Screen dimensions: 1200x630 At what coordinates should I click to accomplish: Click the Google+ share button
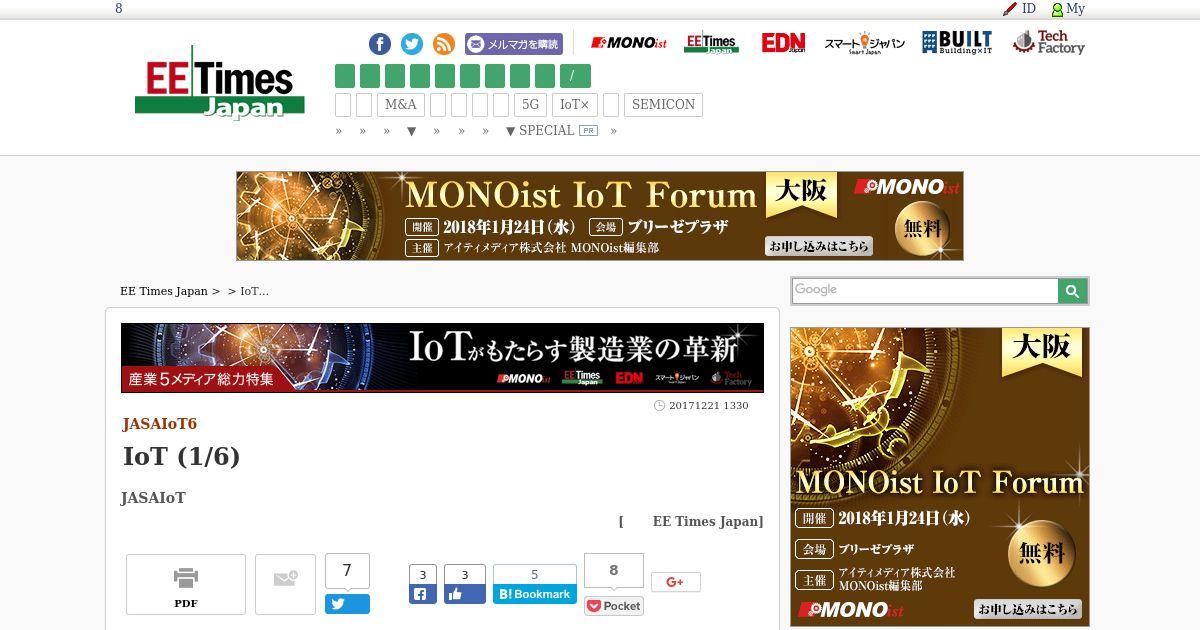point(676,582)
